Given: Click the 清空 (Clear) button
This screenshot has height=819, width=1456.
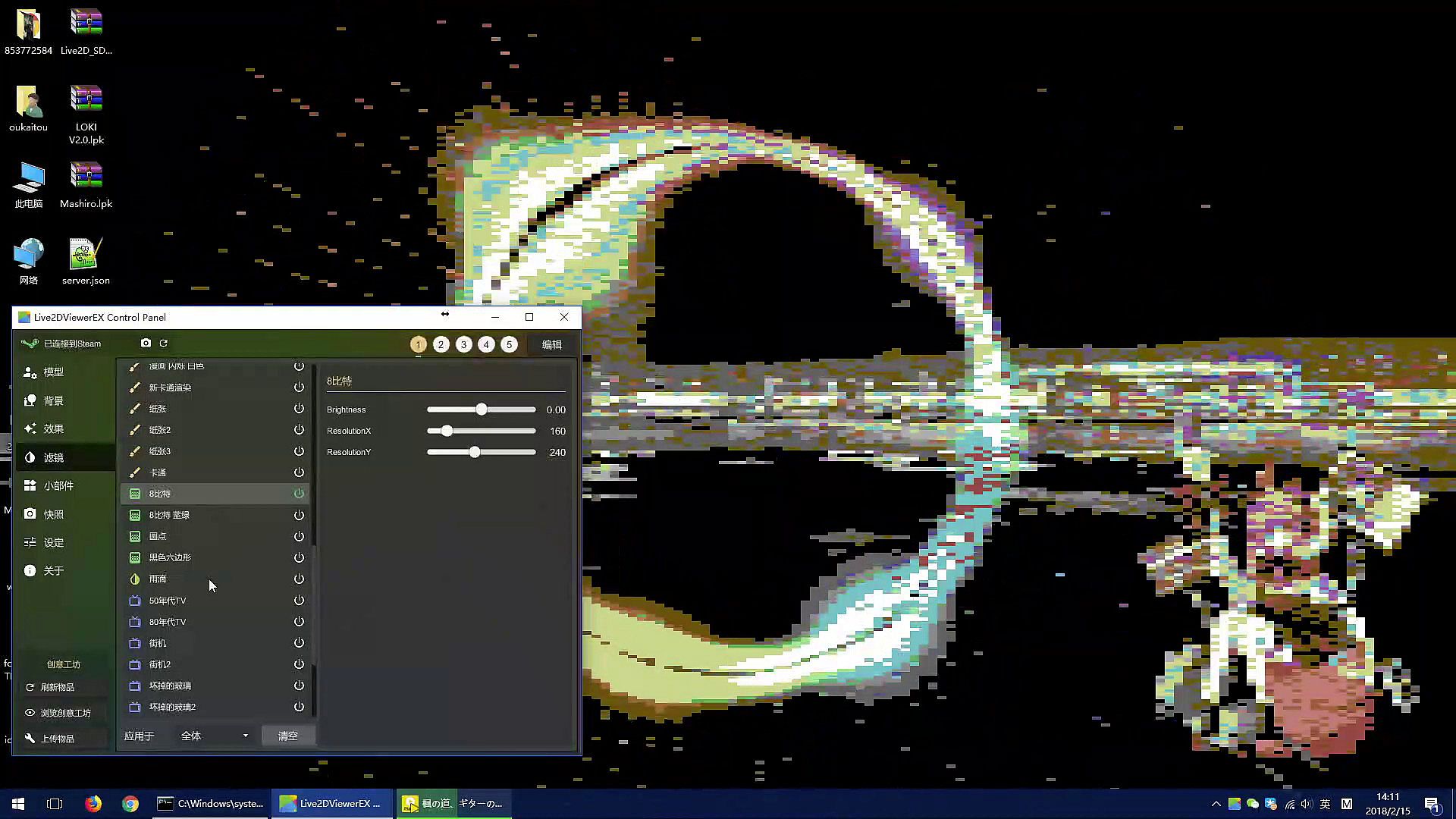Looking at the screenshot, I should (x=287, y=736).
